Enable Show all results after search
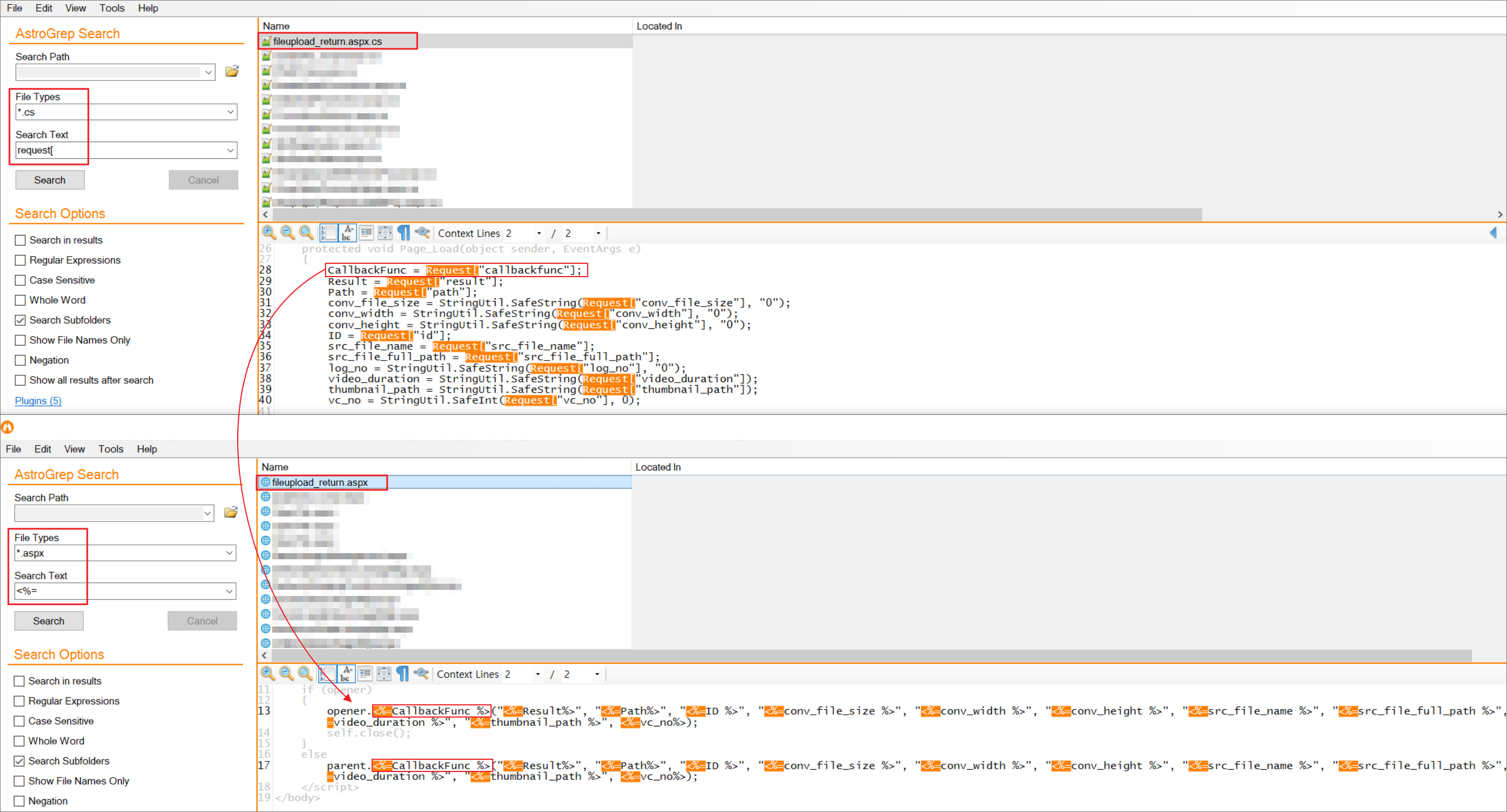This screenshot has width=1507, height=812. tap(21, 380)
